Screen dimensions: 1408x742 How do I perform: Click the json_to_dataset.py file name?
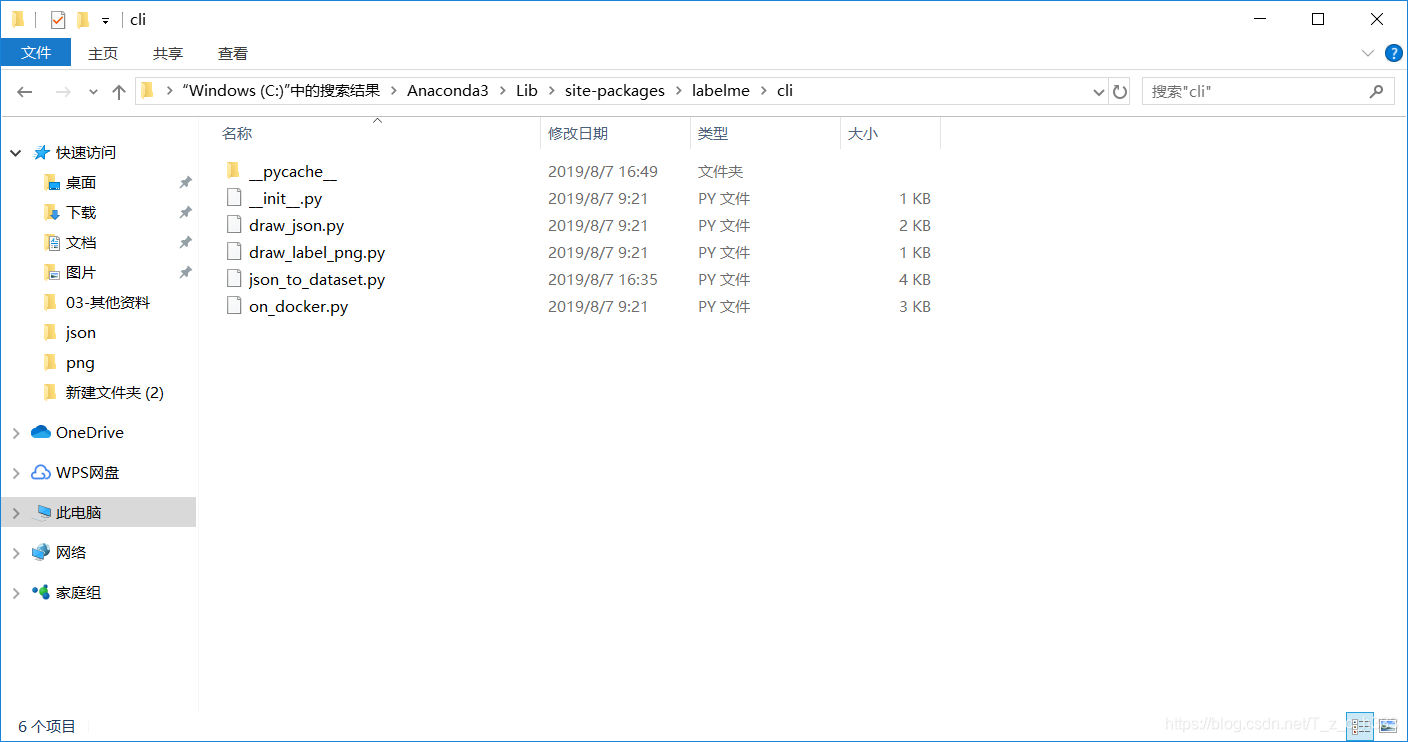(317, 279)
